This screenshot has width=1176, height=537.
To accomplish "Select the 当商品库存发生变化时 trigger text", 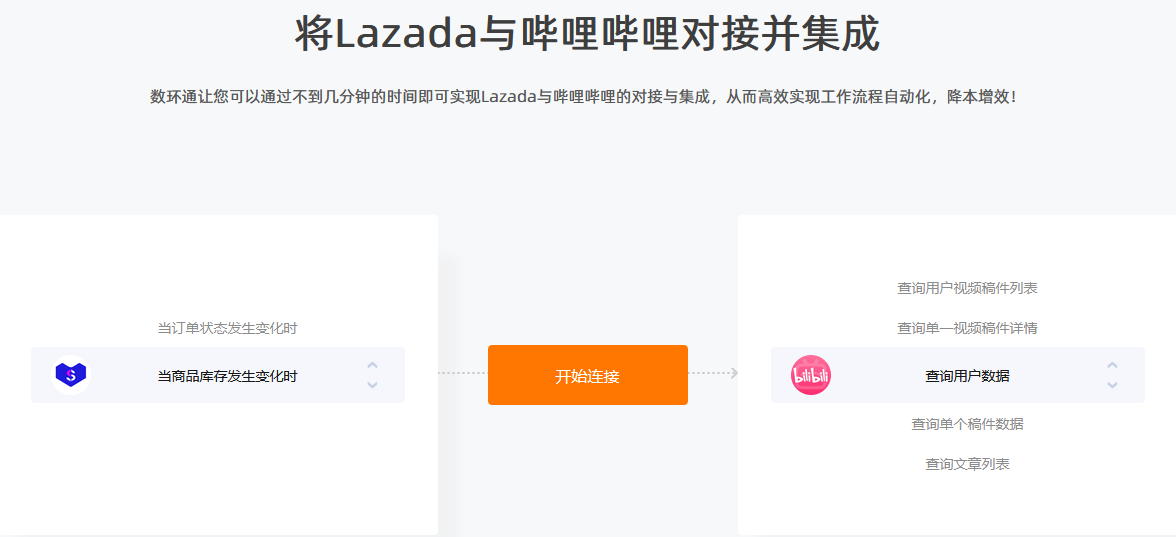I will [x=227, y=376].
